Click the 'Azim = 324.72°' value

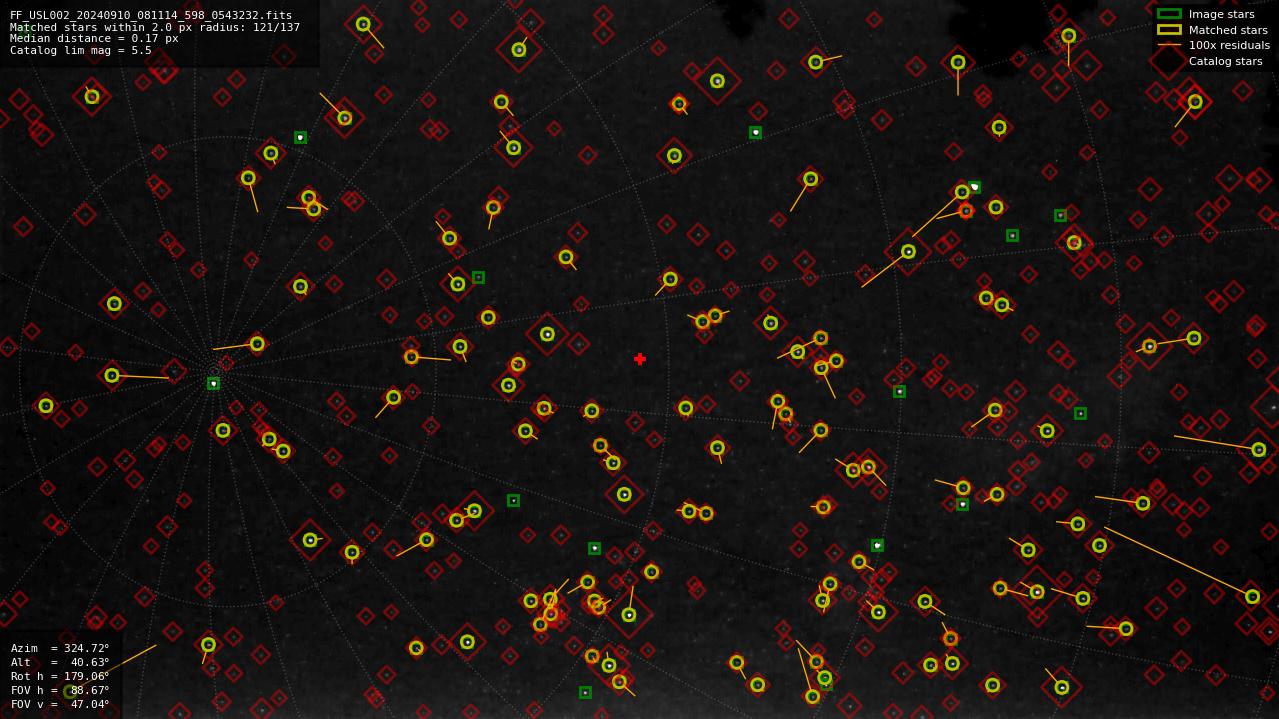60,648
